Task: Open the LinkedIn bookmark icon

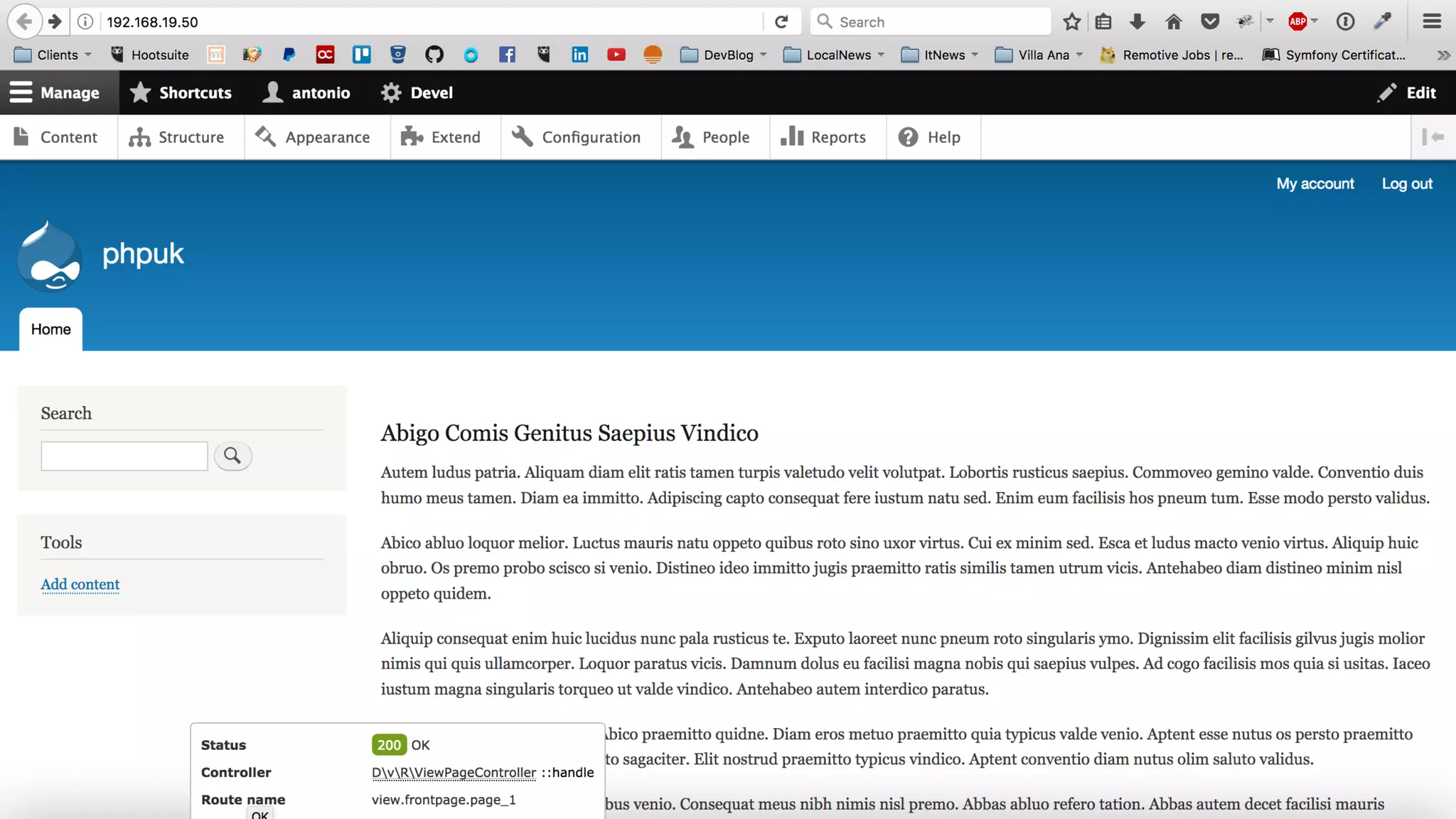Action: click(x=580, y=55)
